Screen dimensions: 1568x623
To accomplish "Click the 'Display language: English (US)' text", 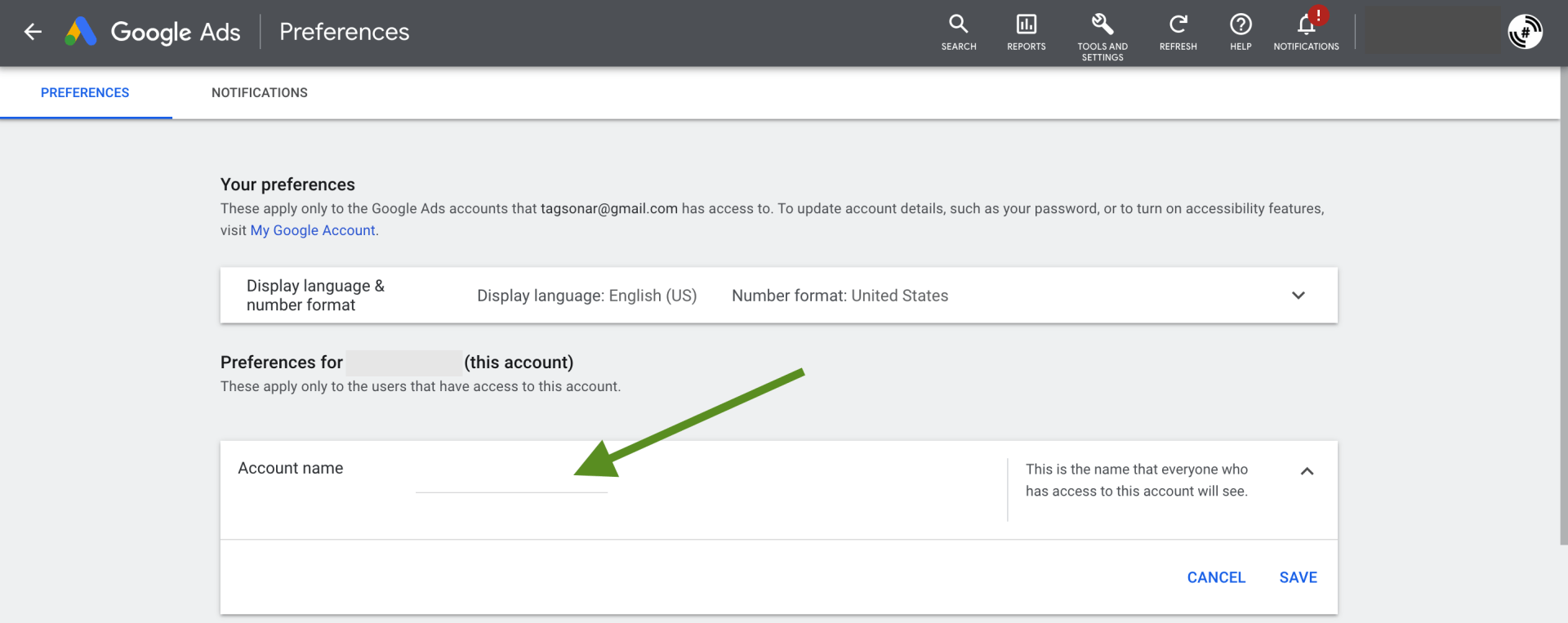I will 586,296.
